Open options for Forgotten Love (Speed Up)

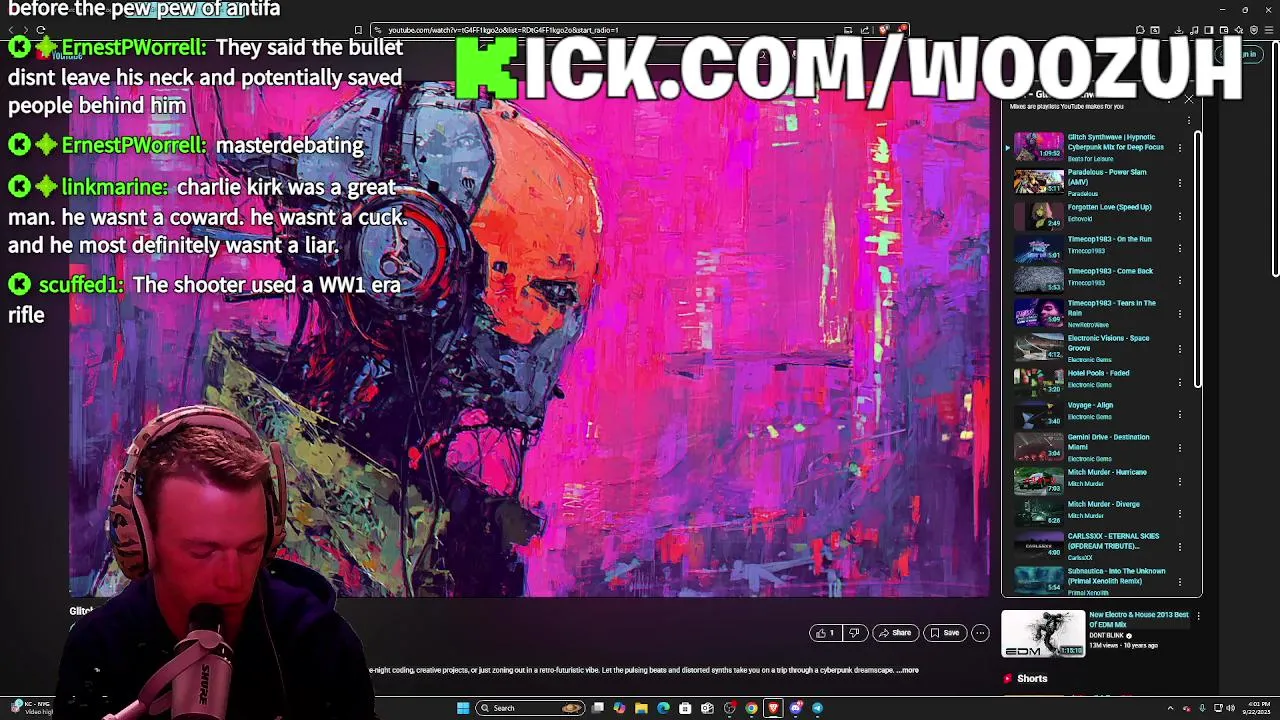coord(1180,216)
